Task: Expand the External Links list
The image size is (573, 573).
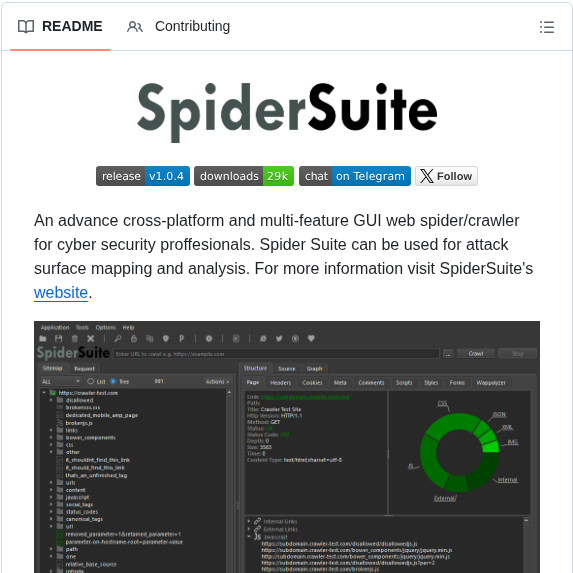Action: point(249,529)
